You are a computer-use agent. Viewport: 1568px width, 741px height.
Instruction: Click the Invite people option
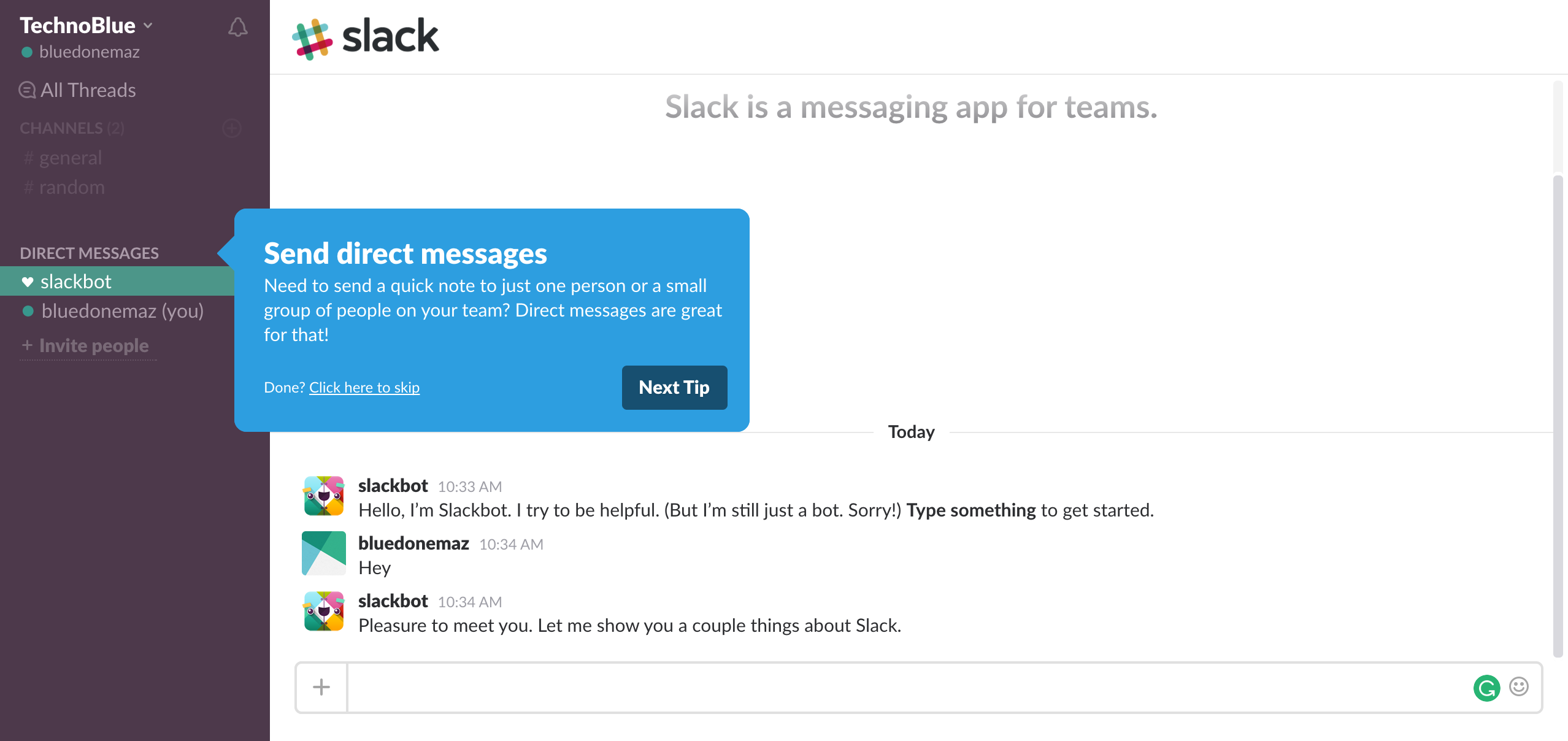[86, 345]
